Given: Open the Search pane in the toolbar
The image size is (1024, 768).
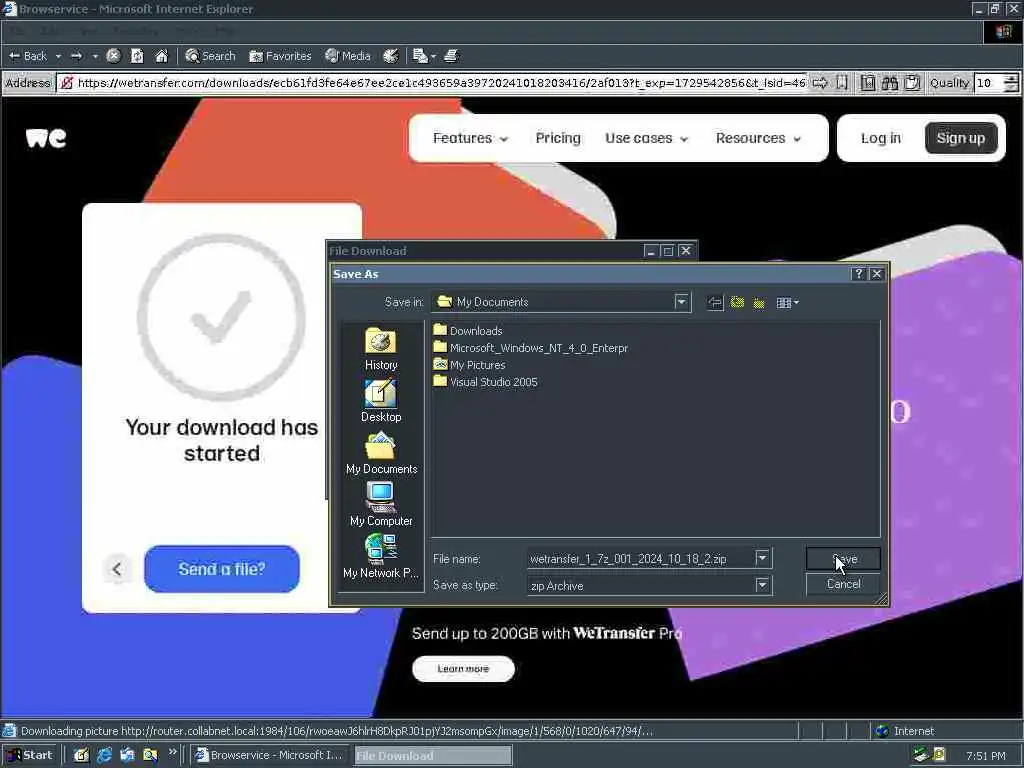Looking at the screenshot, I should click(x=210, y=56).
